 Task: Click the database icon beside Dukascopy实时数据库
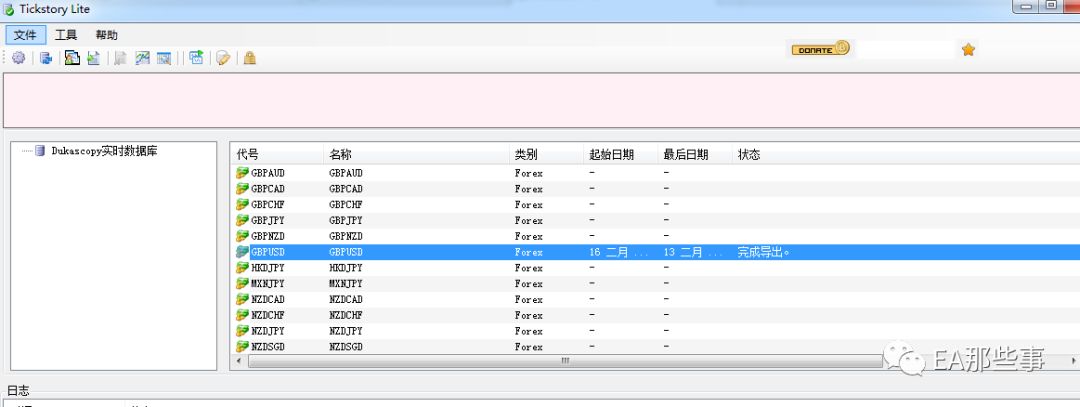tap(40, 151)
